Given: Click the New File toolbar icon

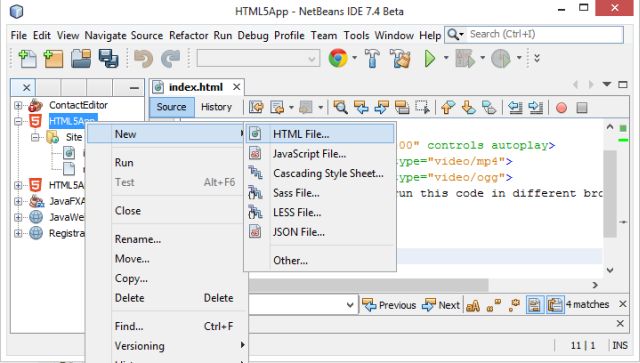Looking at the screenshot, I should tap(27, 59).
